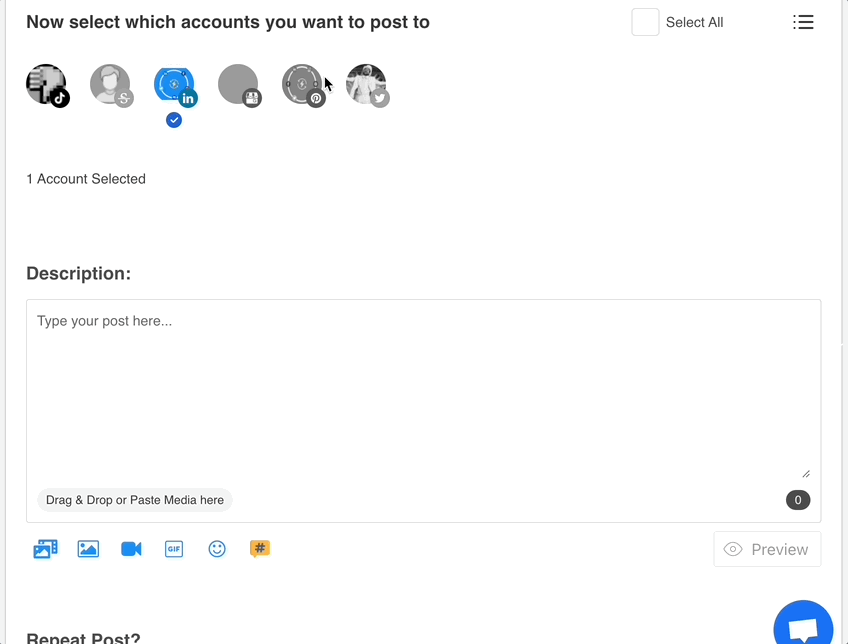This screenshot has height=644, width=848.
Task: Click Drag & Drop or Paste Media label
Action: [135, 500]
